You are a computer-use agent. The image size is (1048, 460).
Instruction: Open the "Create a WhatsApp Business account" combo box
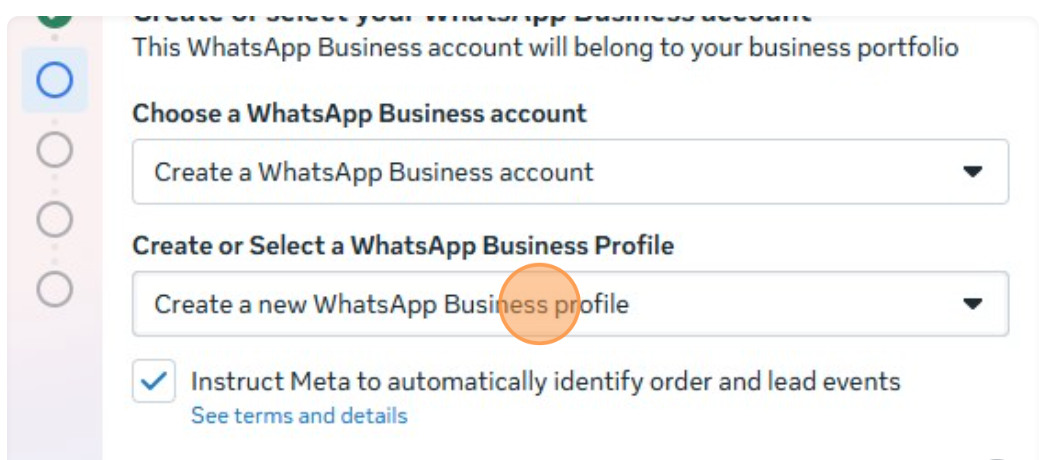[570, 172]
